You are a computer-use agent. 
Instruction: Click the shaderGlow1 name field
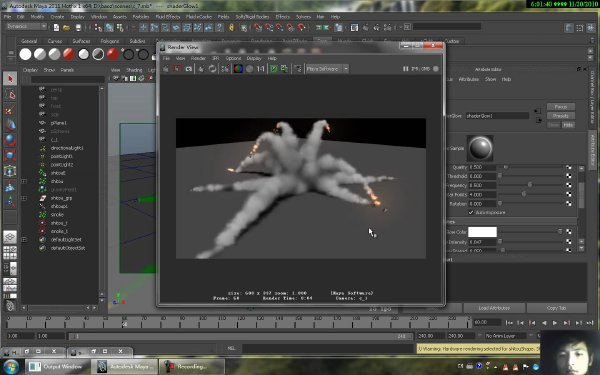point(497,116)
